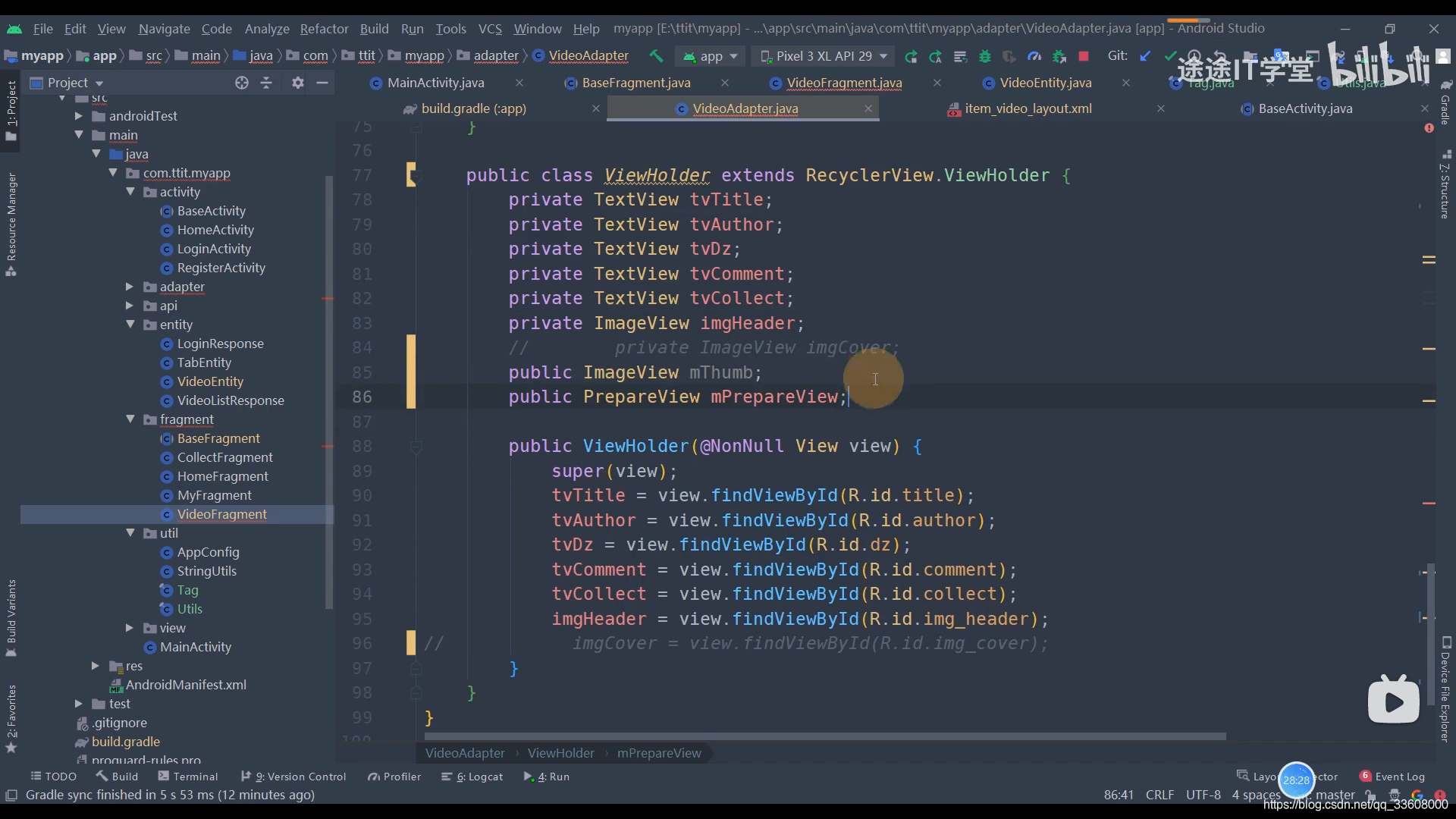Viewport: 1456px width, 819px height.
Task: Open the Profiler tool window
Action: 394,777
